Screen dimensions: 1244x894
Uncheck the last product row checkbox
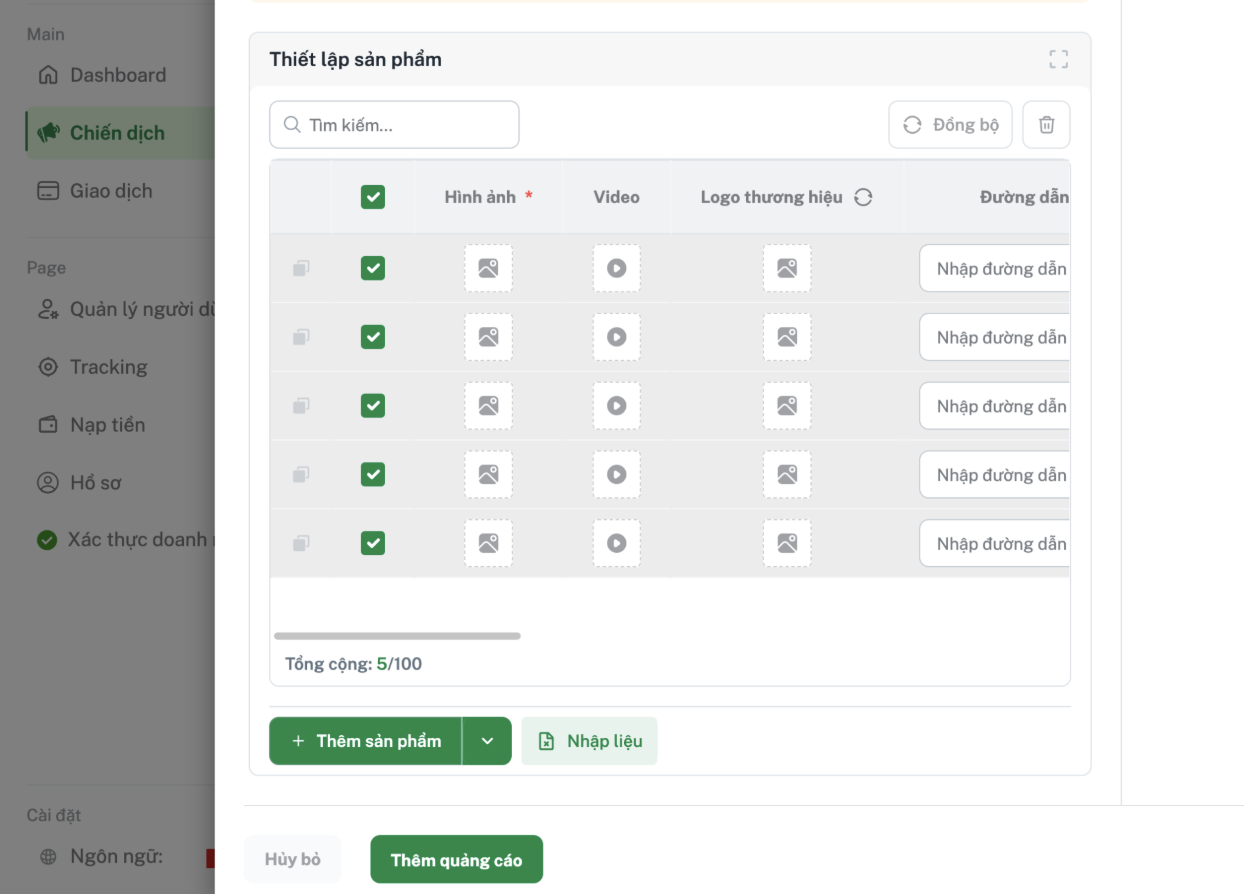point(373,543)
